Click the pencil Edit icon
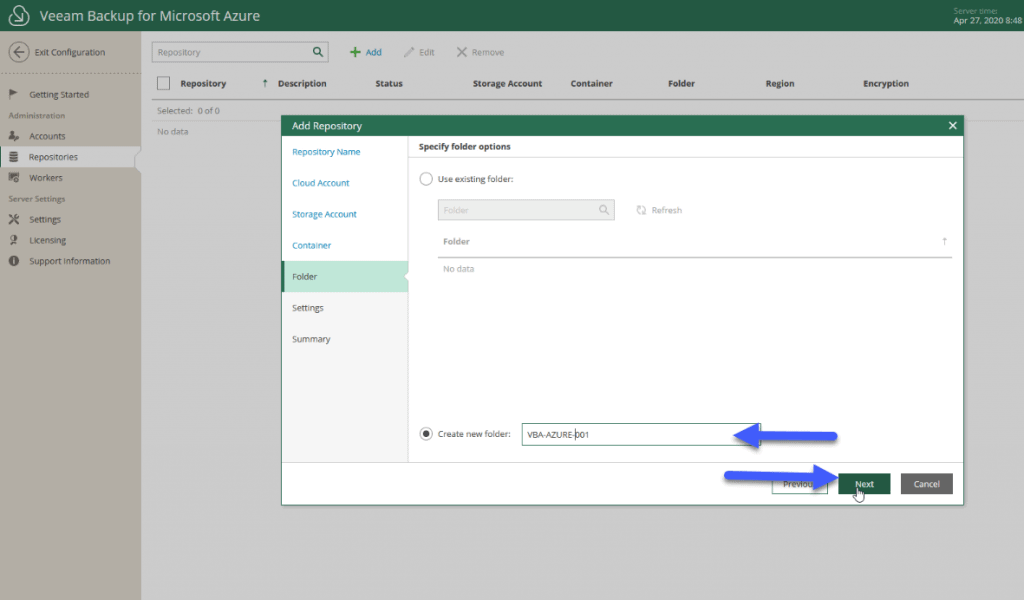This screenshot has height=600, width=1024. 409,52
